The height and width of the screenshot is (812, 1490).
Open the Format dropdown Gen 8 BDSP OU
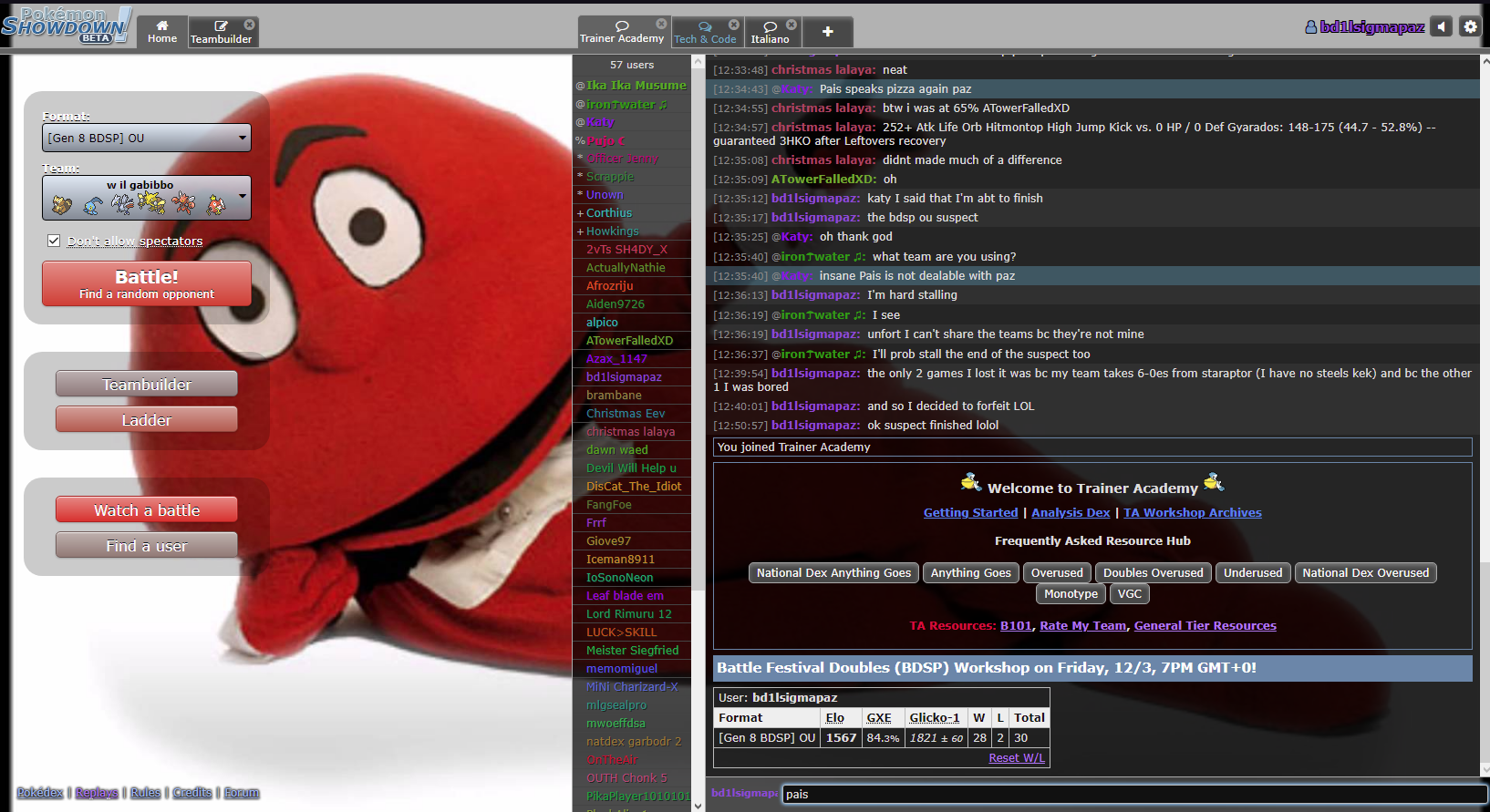coord(146,138)
